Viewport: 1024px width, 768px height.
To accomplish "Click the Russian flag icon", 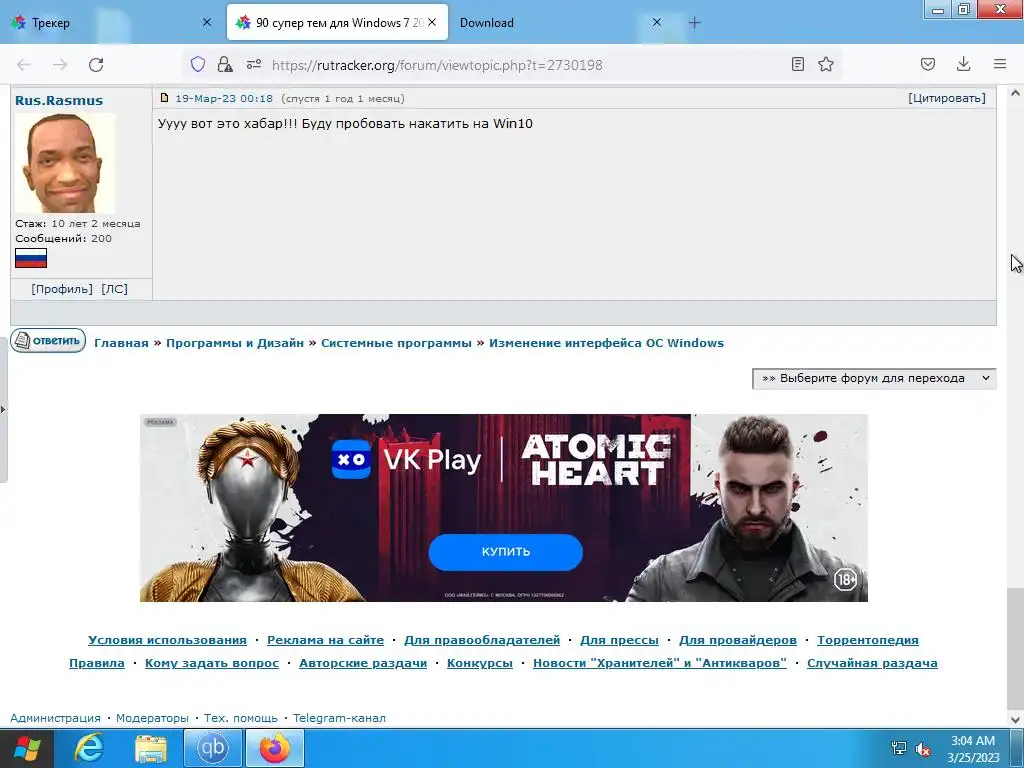I will tap(31, 258).
